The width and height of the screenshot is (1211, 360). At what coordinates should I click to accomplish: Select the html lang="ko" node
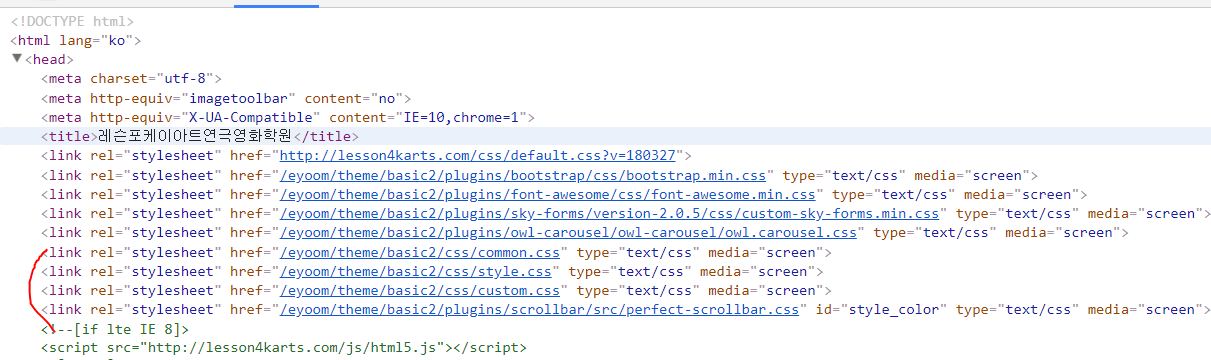pyautogui.click(x=77, y=41)
